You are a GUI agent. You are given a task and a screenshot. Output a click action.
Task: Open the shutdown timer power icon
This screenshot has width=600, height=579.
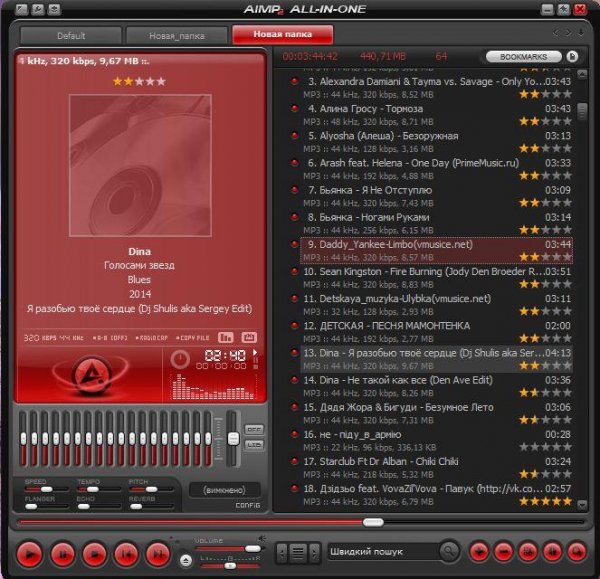pyautogui.click(x=180, y=359)
